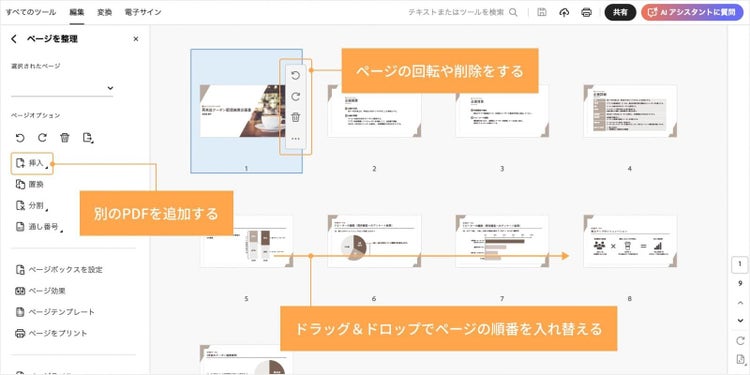Viewport: 750px width, 375px height.
Task: Open 電子サイン tab
Action: [143, 12]
